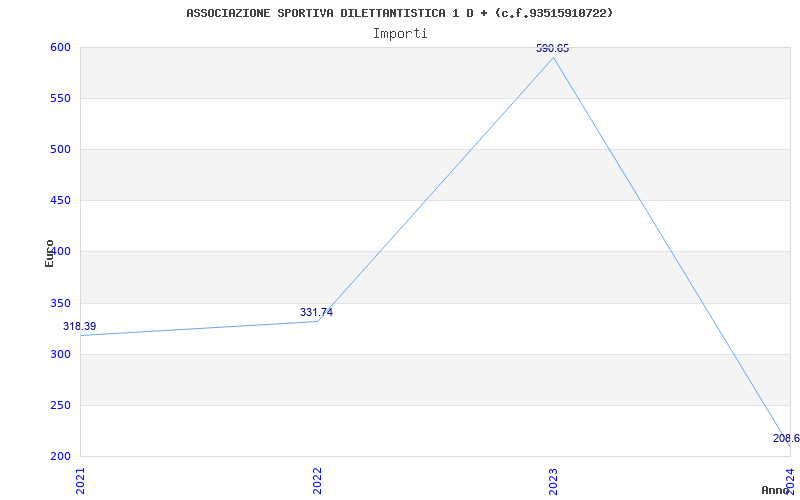Select the 400 y-axis tick label

pos(60,252)
